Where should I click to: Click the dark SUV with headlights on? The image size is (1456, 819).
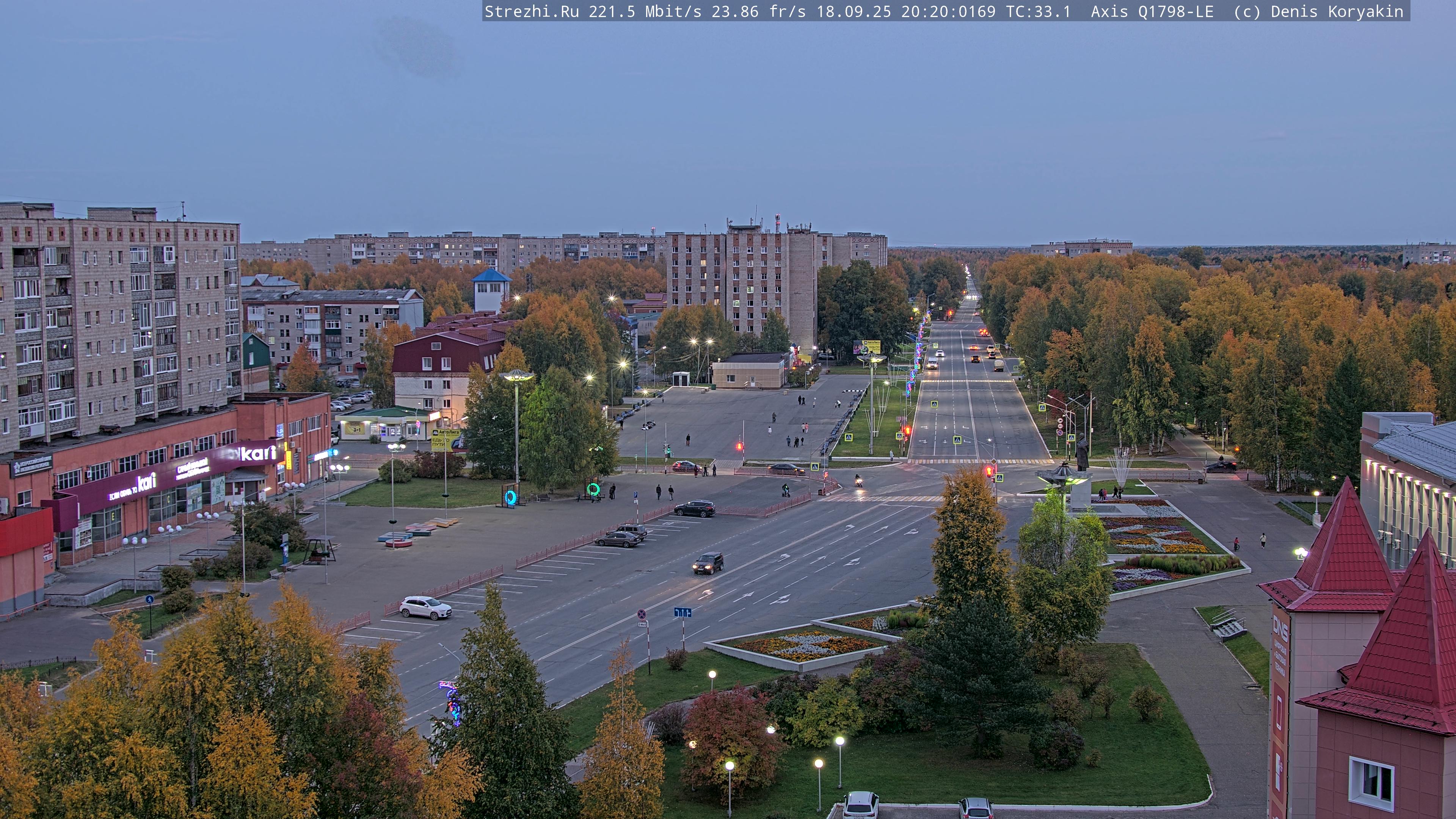pos(708,563)
